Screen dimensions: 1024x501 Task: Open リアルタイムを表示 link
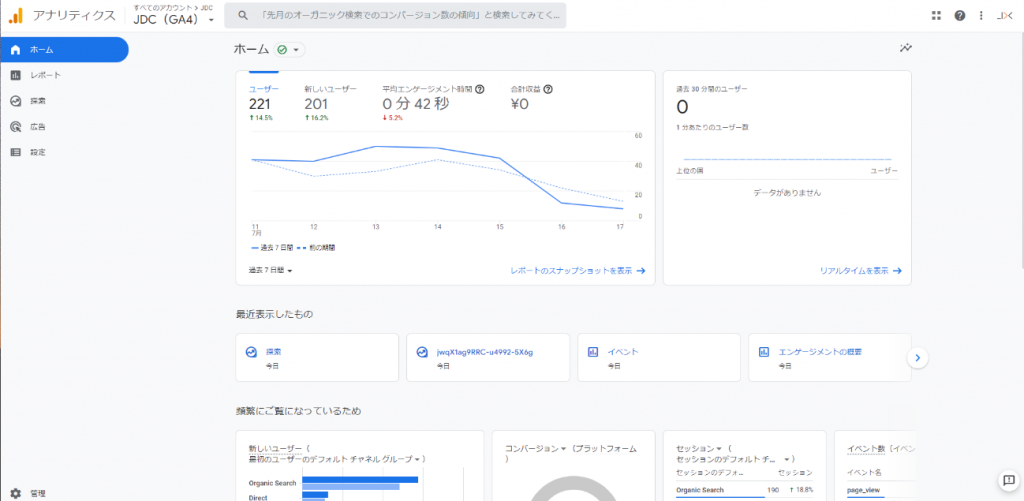(860, 270)
